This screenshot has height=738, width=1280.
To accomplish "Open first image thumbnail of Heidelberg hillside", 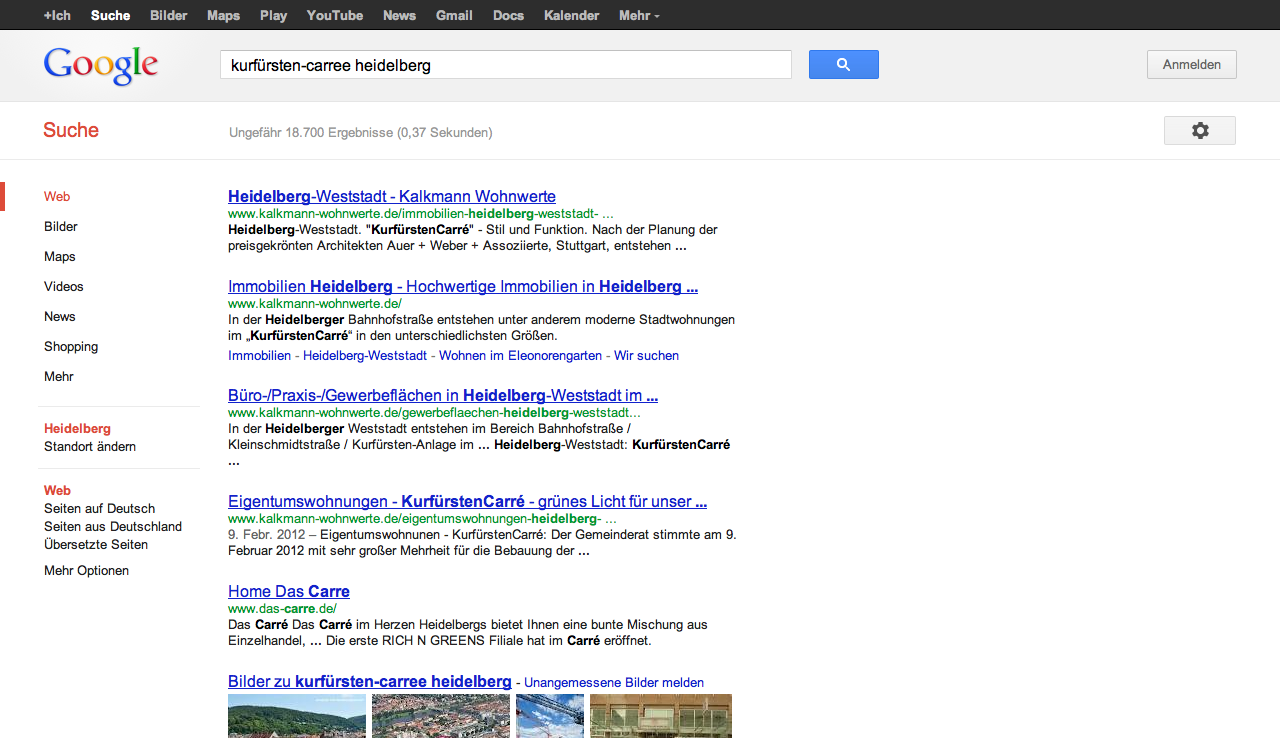I will [297, 716].
